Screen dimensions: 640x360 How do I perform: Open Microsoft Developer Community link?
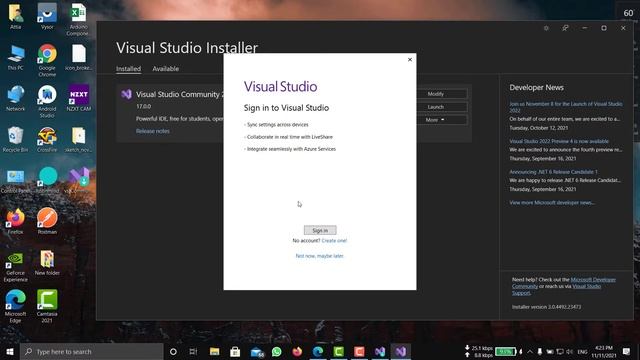pyautogui.click(x=593, y=280)
